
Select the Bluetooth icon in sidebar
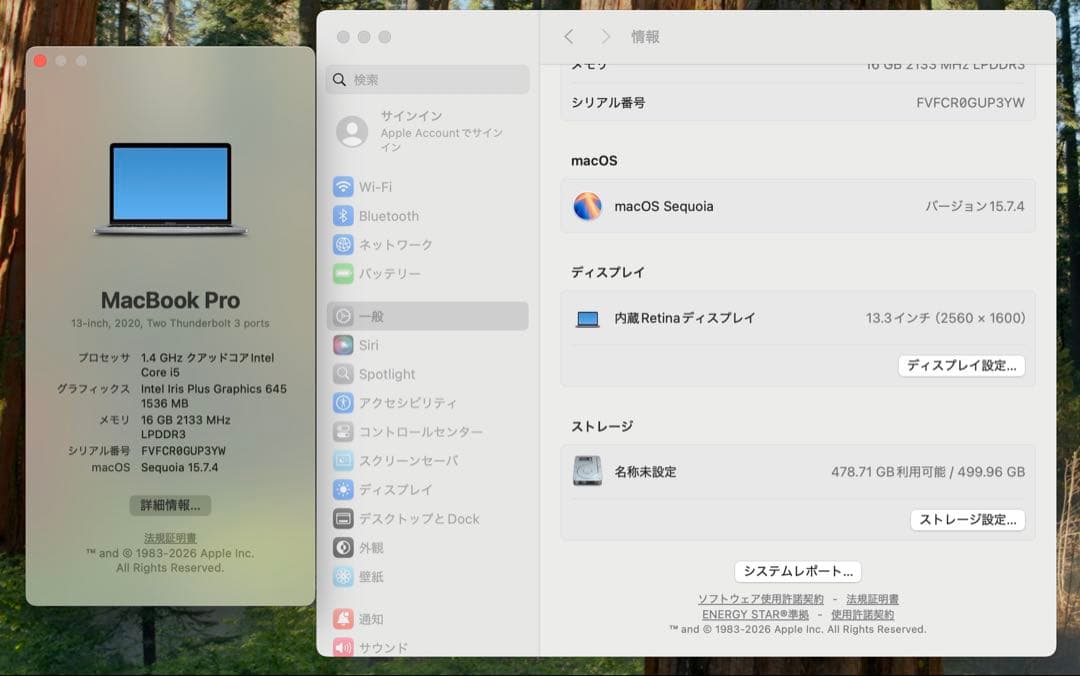tap(343, 216)
